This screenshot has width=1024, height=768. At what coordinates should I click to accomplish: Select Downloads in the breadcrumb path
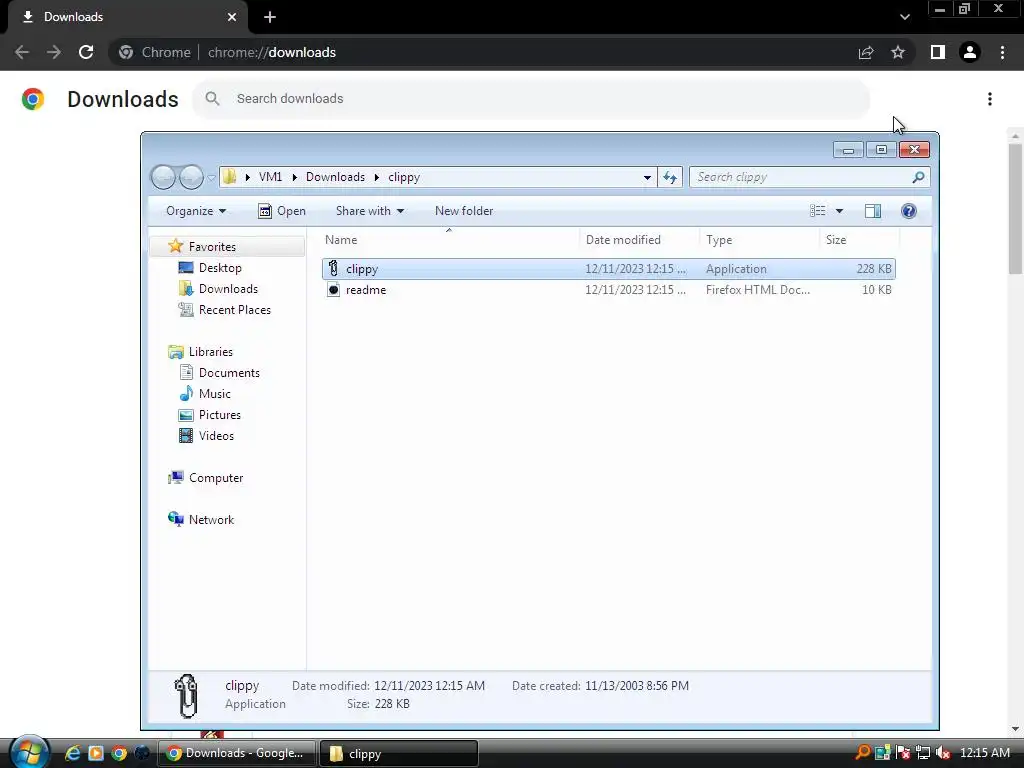coord(335,177)
